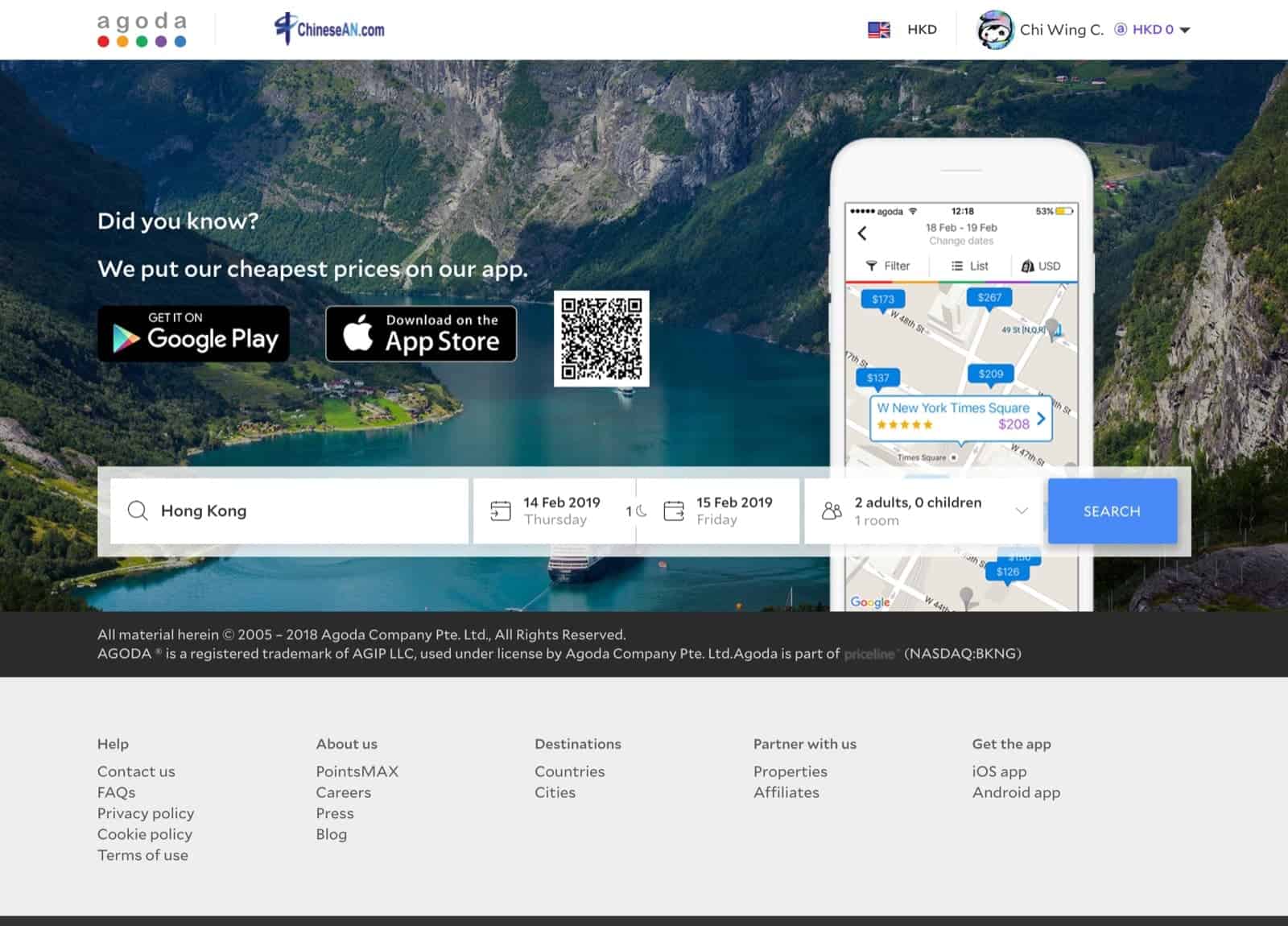Select the language flag icon
The height and width of the screenshot is (926, 1288).
point(879,30)
